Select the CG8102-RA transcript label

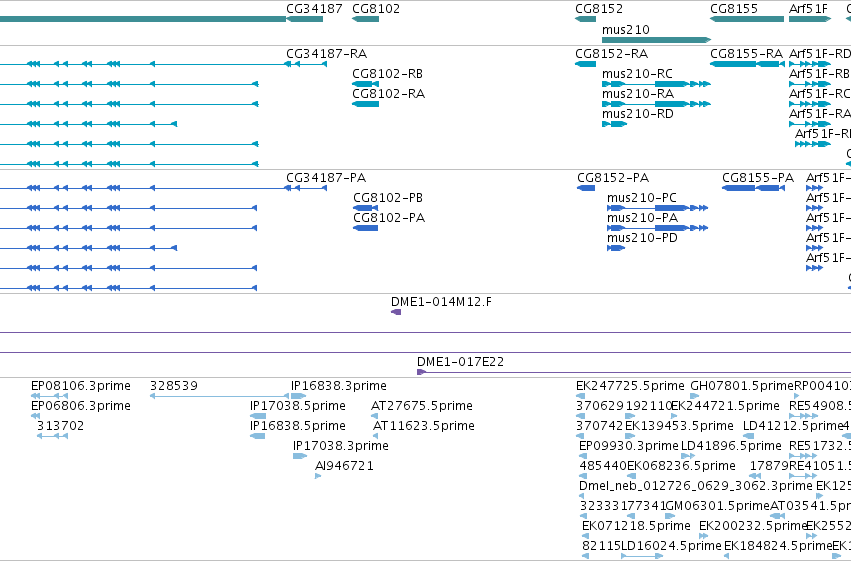coord(389,94)
